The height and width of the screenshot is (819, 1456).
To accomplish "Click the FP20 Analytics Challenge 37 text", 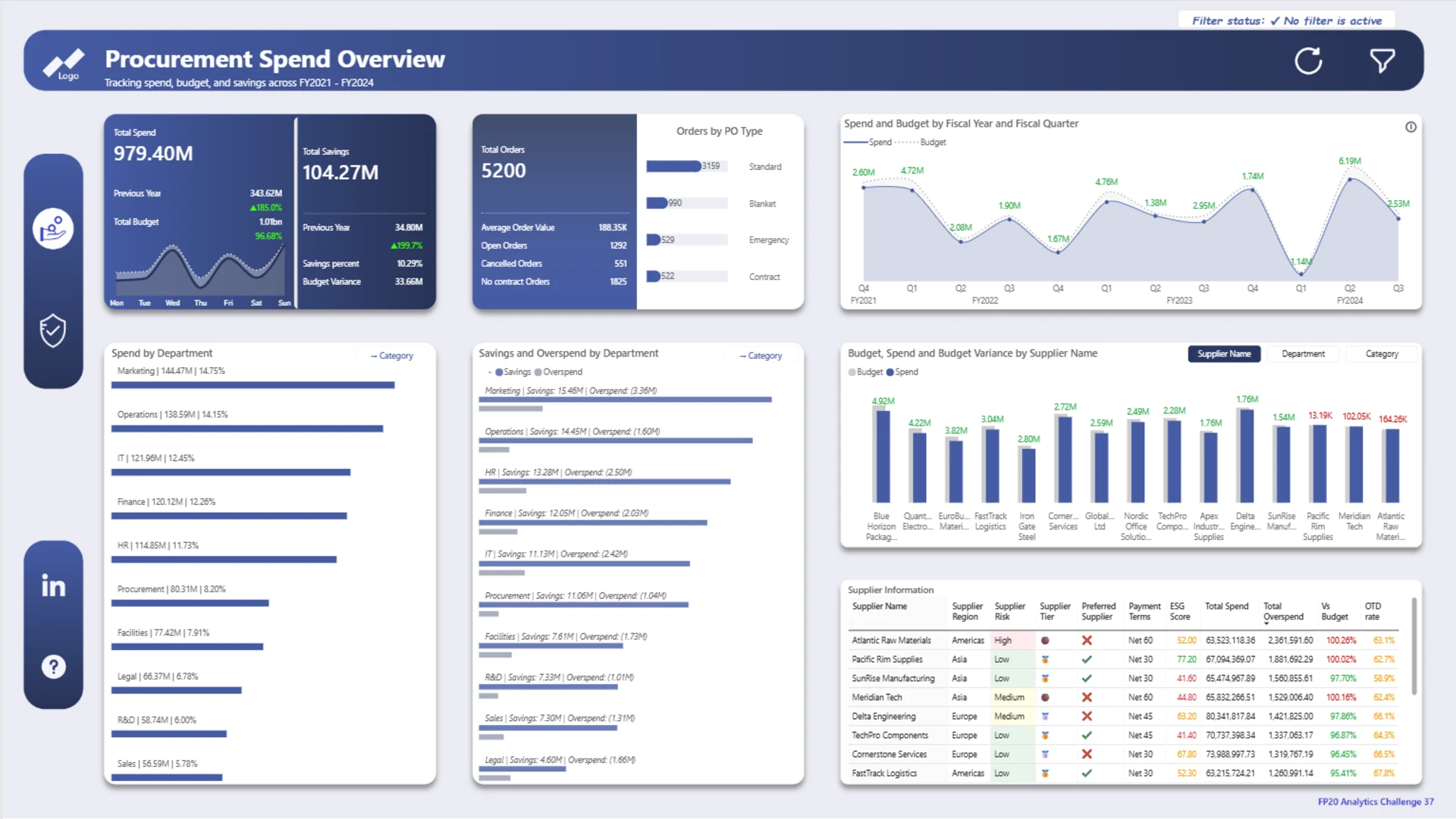I will (1376, 802).
